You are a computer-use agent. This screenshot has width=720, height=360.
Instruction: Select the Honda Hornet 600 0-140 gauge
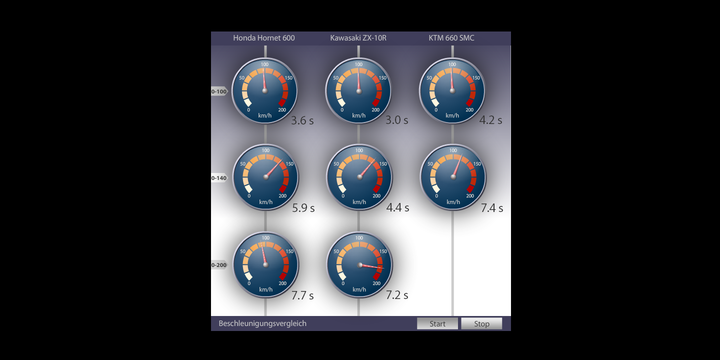[x=265, y=177]
